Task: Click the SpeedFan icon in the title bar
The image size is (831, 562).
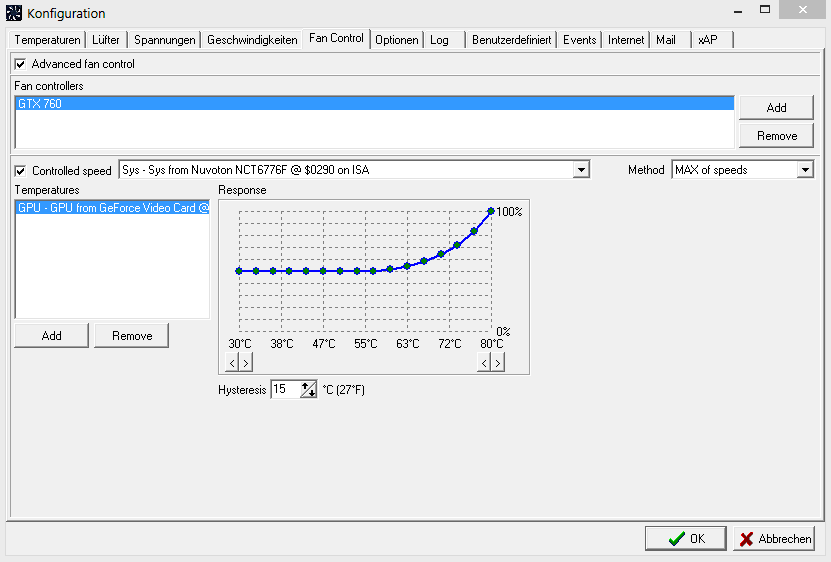Action: [x=14, y=13]
